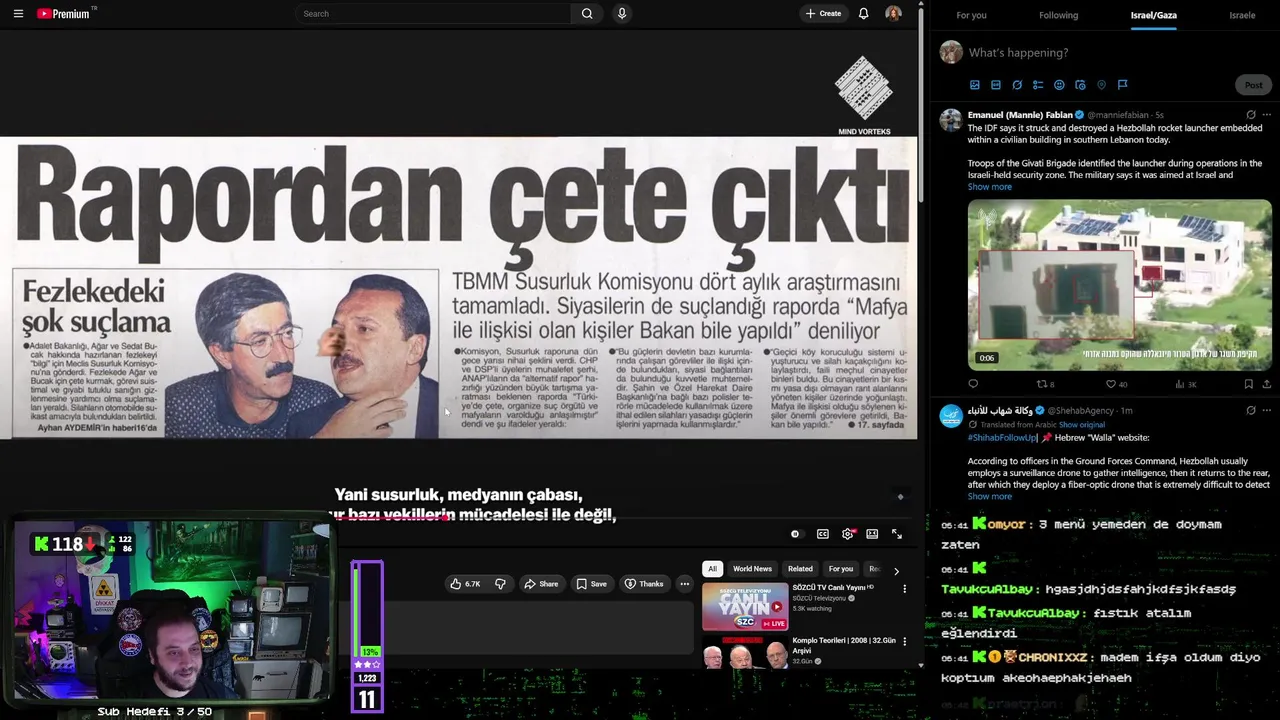This screenshot has height=720, width=1280.
Task: Open more actions menu beside Thanks
Action: (685, 584)
